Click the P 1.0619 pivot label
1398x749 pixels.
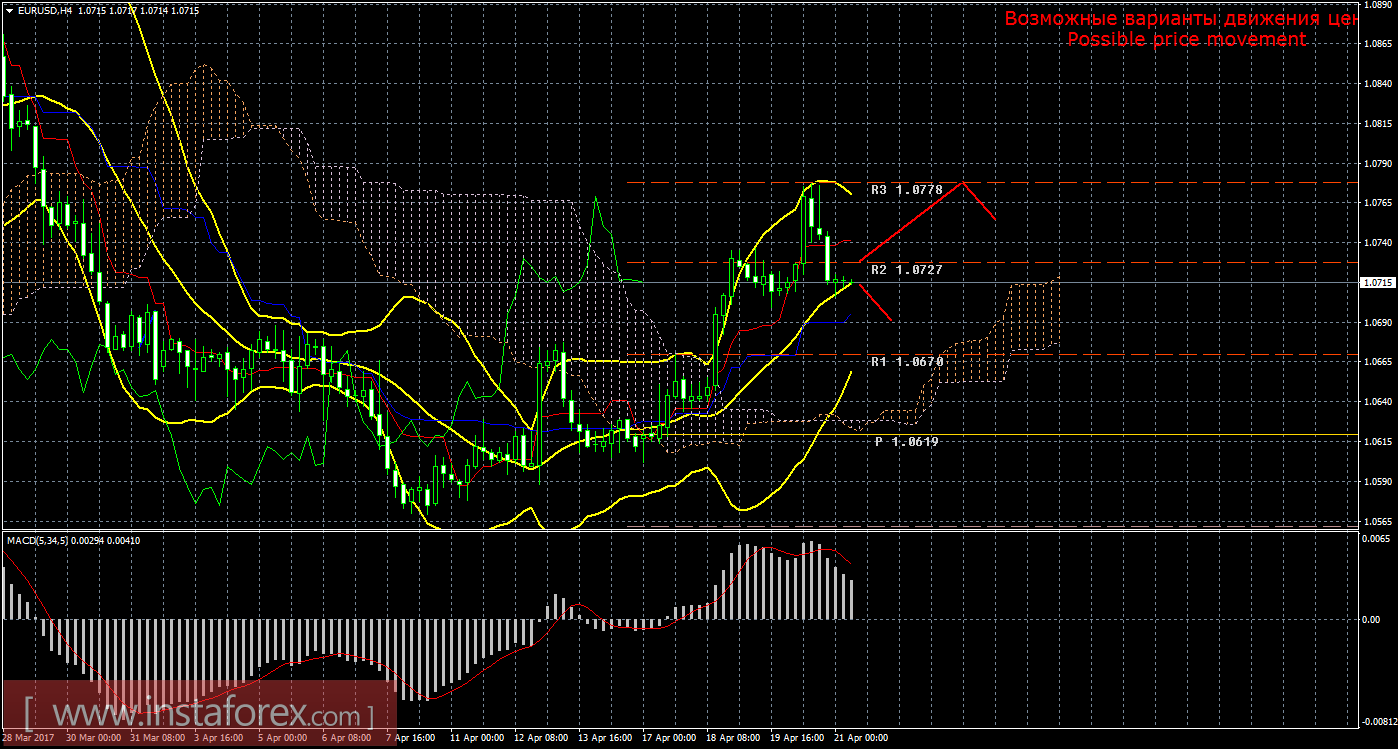906,441
